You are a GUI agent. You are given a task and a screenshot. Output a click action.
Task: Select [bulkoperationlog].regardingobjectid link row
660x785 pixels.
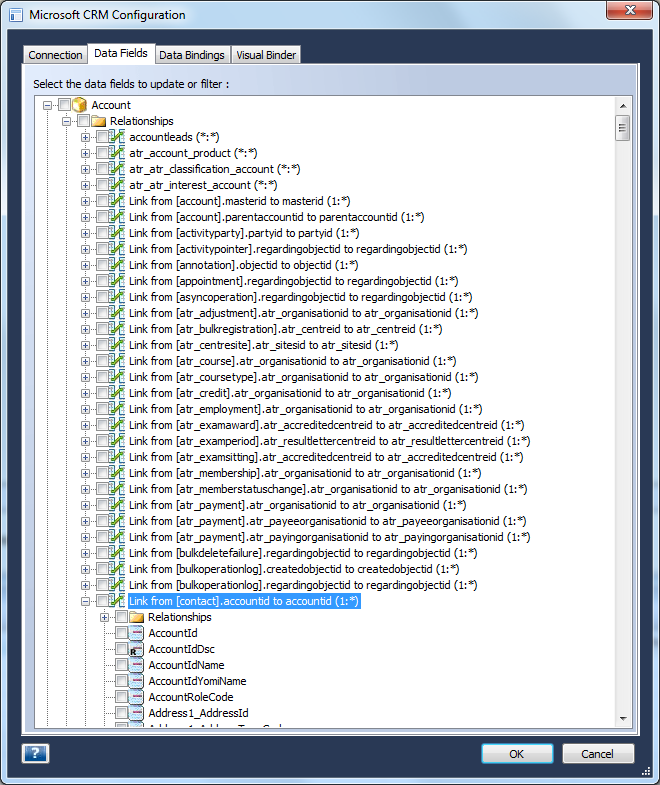point(303,585)
